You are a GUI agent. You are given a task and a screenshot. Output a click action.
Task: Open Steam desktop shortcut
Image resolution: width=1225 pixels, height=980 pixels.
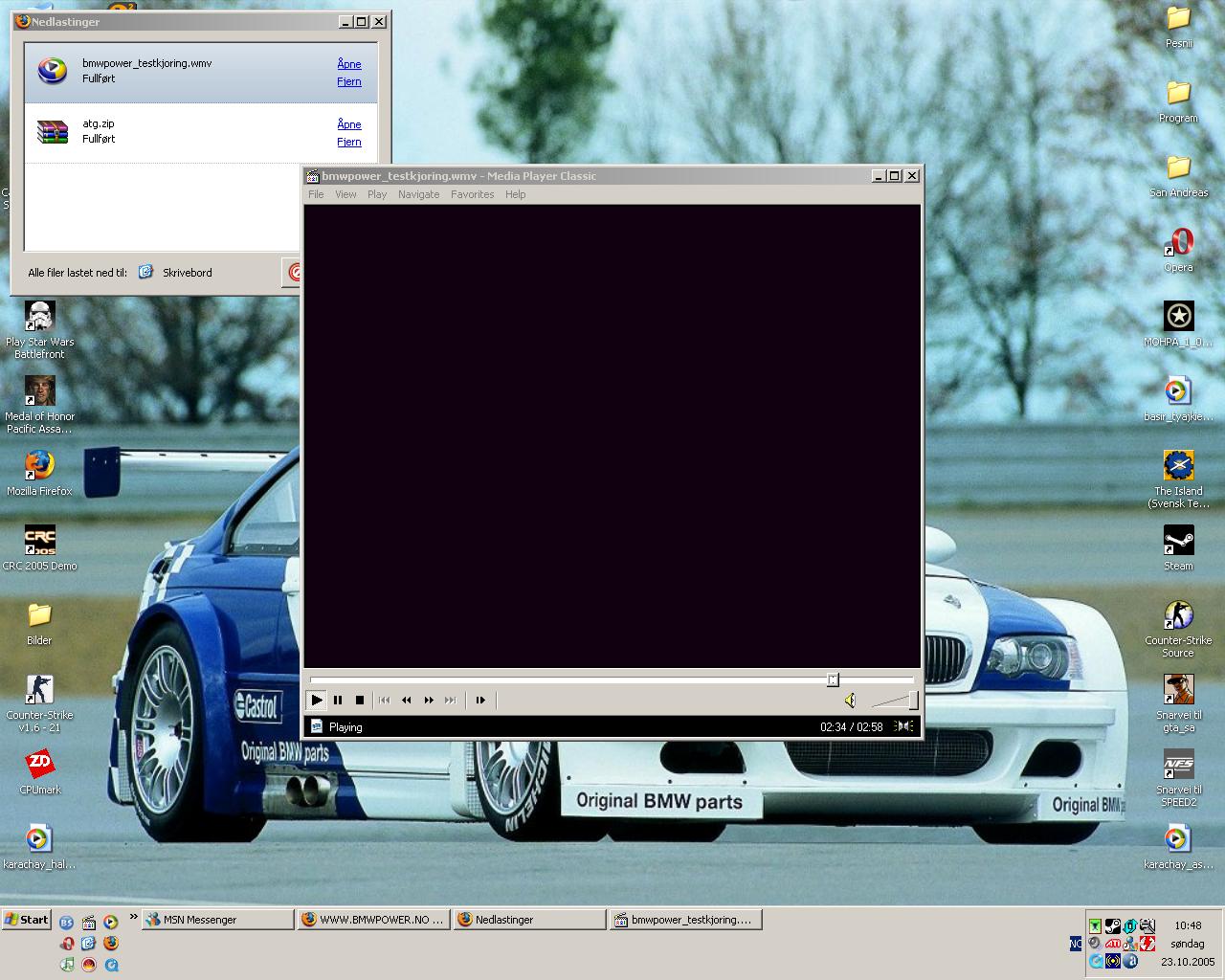[1178, 548]
